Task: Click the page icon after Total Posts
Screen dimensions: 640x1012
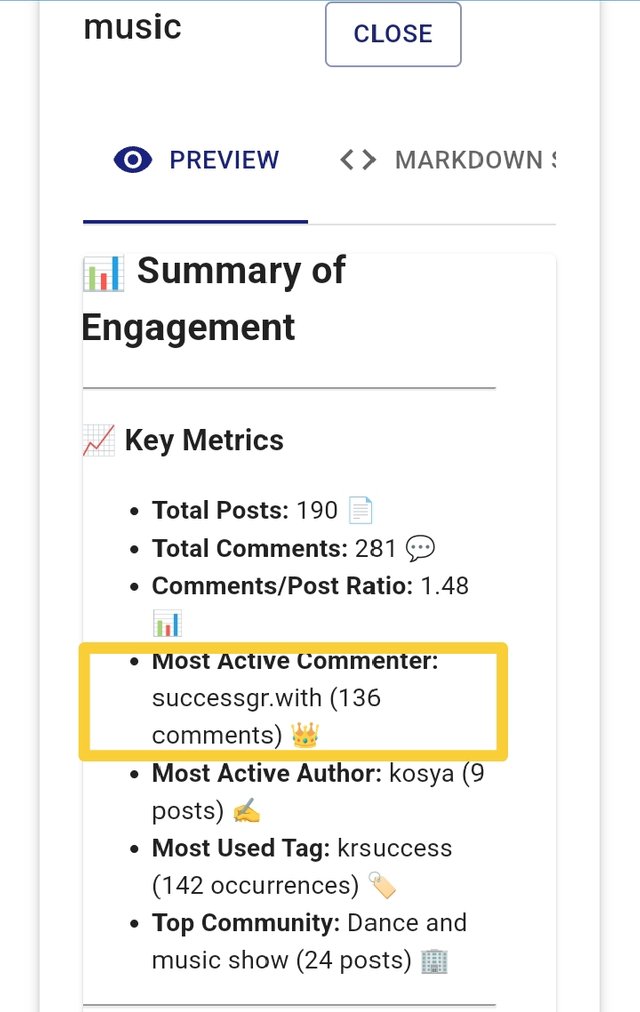Action: coord(360,511)
